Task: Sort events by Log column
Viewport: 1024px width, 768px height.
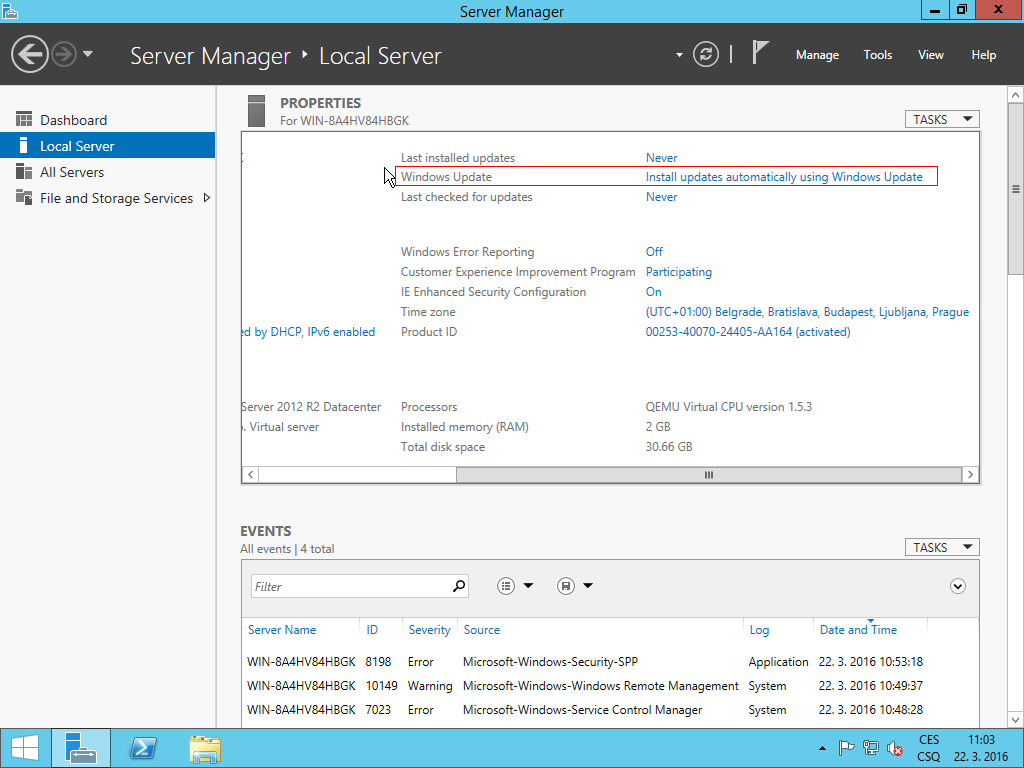Action: click(x=759, y=630)
